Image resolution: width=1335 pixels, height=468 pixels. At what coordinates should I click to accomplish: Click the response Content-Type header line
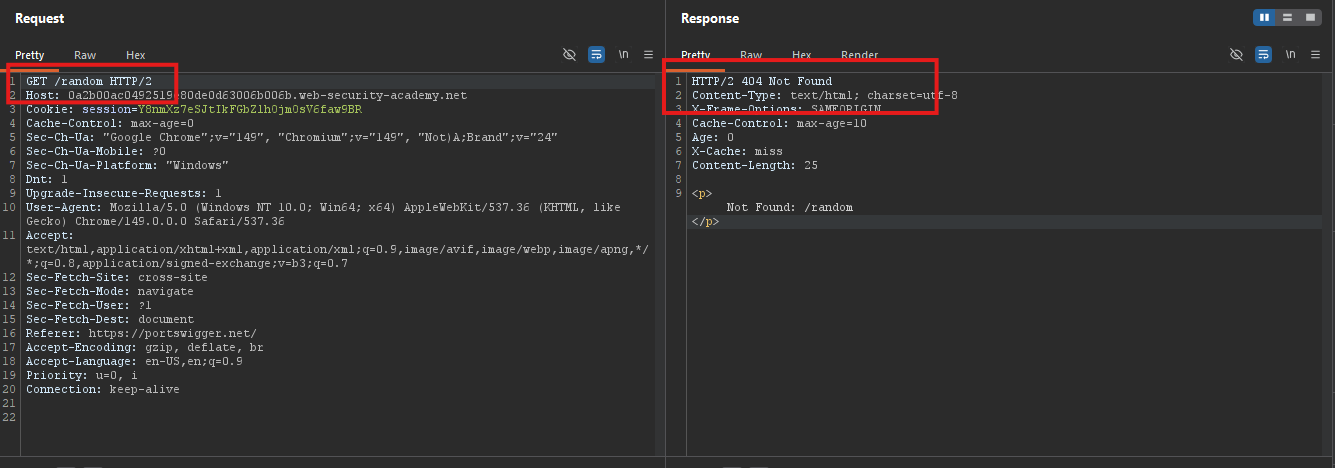tap(825, 95)
